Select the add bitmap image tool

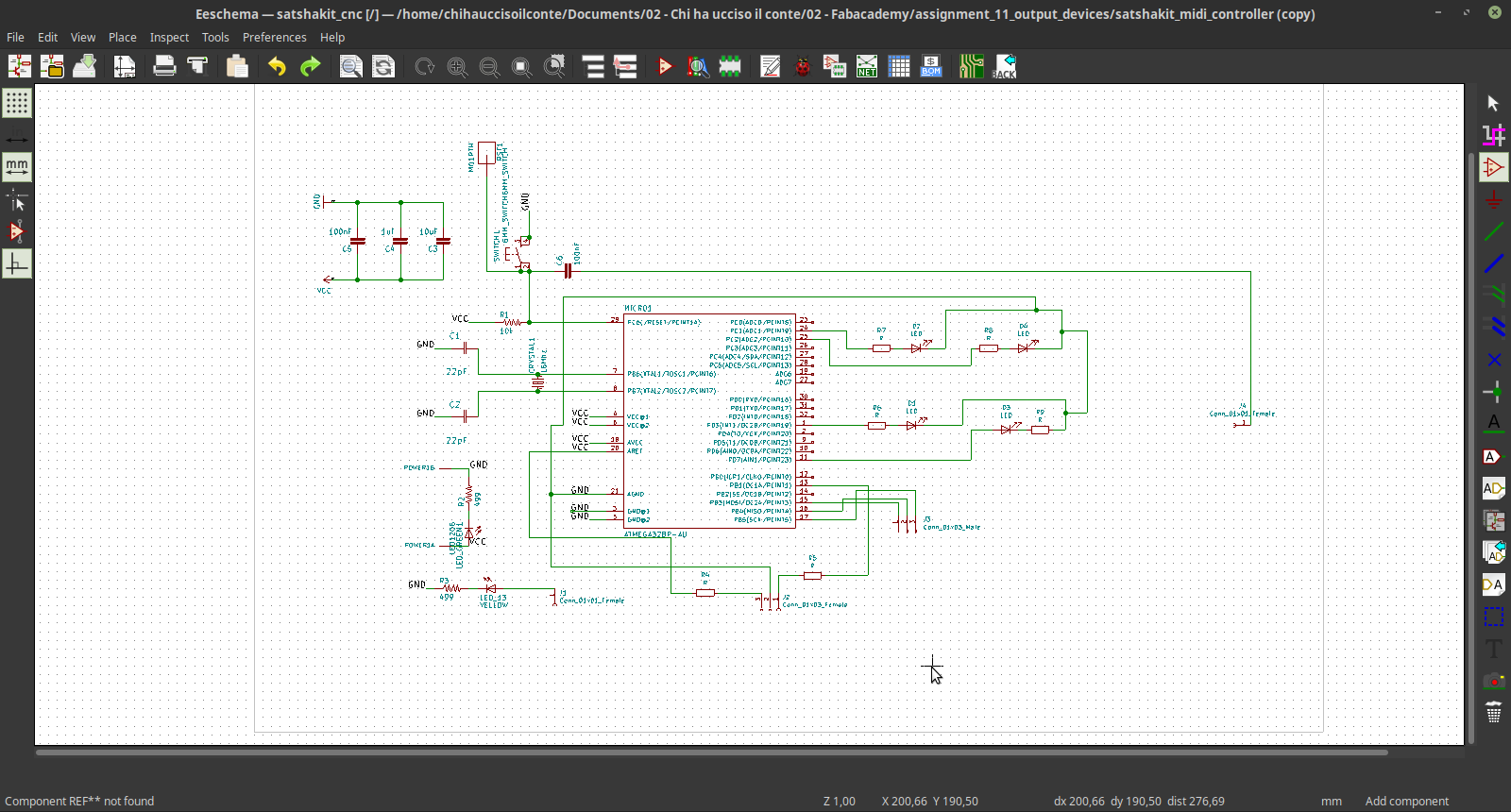[1493, 681]
